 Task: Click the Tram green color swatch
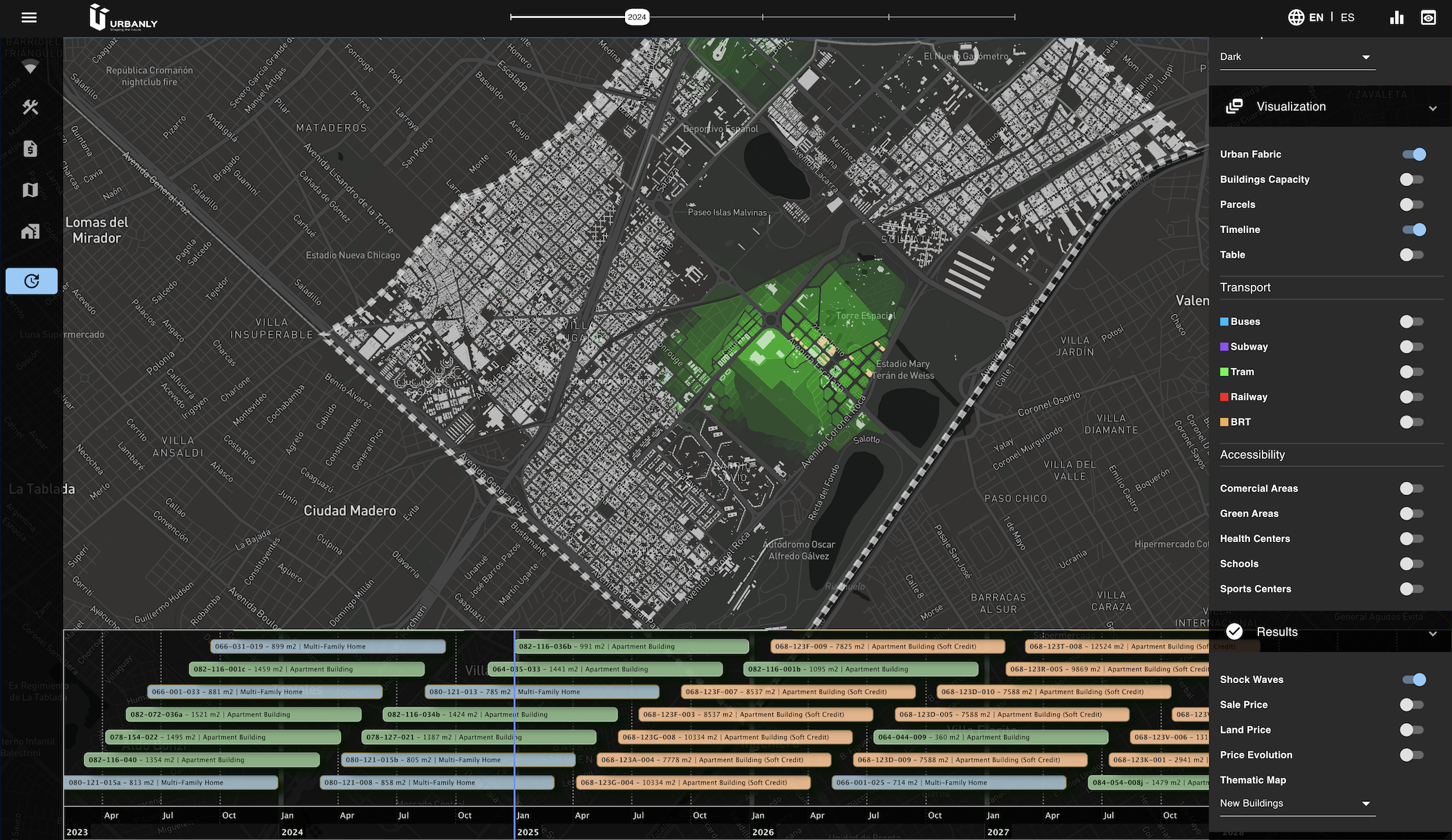(1225, 372)
